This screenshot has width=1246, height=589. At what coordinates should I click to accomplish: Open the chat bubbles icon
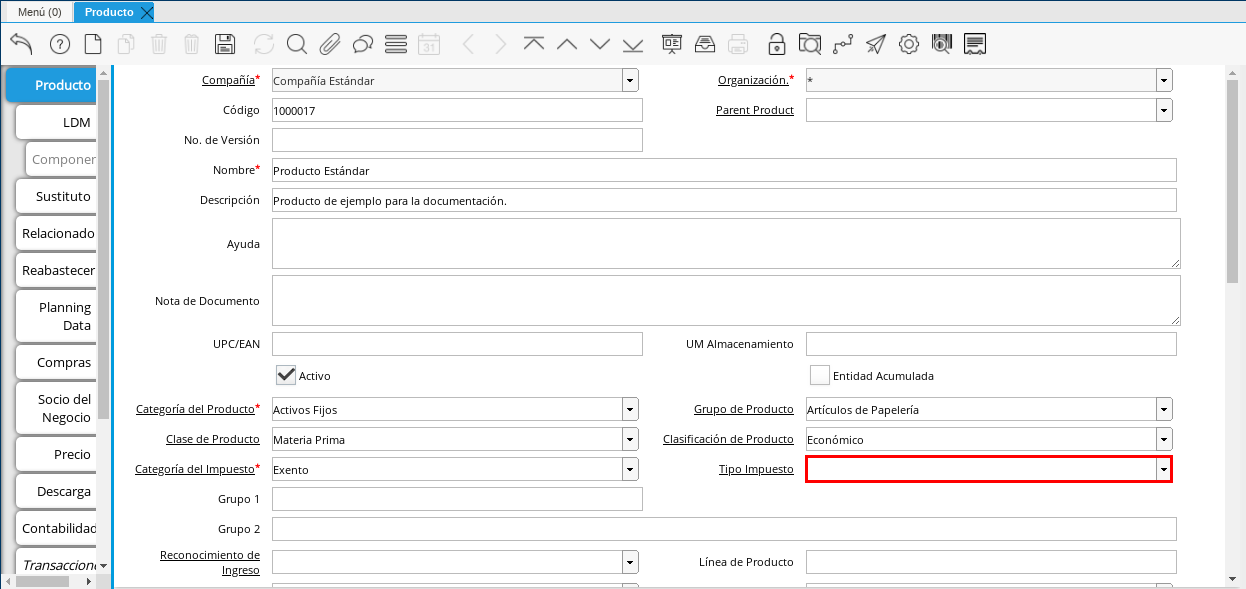point(363,44)
